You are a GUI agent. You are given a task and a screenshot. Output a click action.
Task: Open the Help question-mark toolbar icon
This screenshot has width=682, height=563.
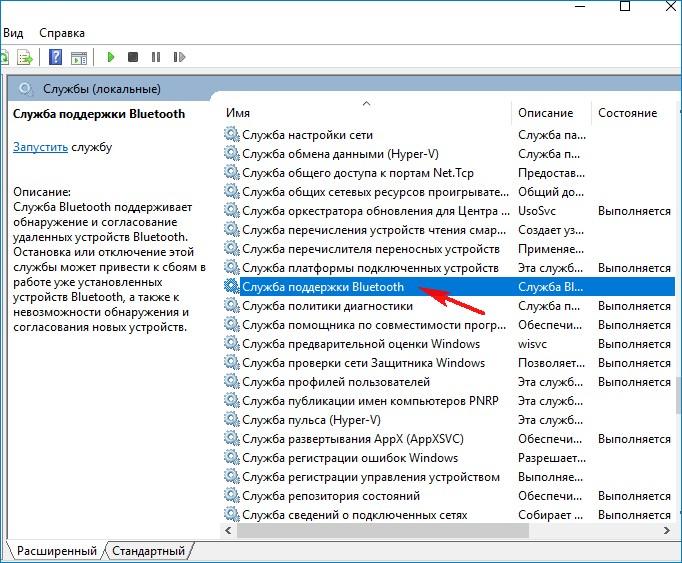coord(55,57)
